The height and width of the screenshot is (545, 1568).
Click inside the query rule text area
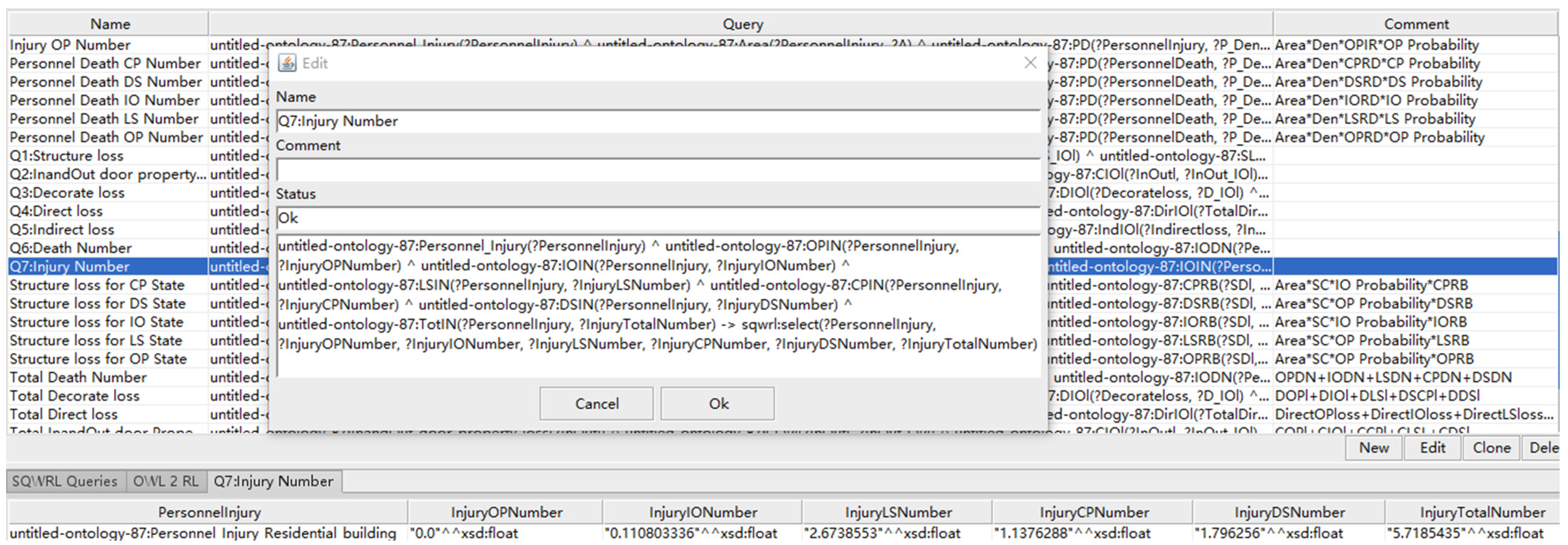point(657,304)
